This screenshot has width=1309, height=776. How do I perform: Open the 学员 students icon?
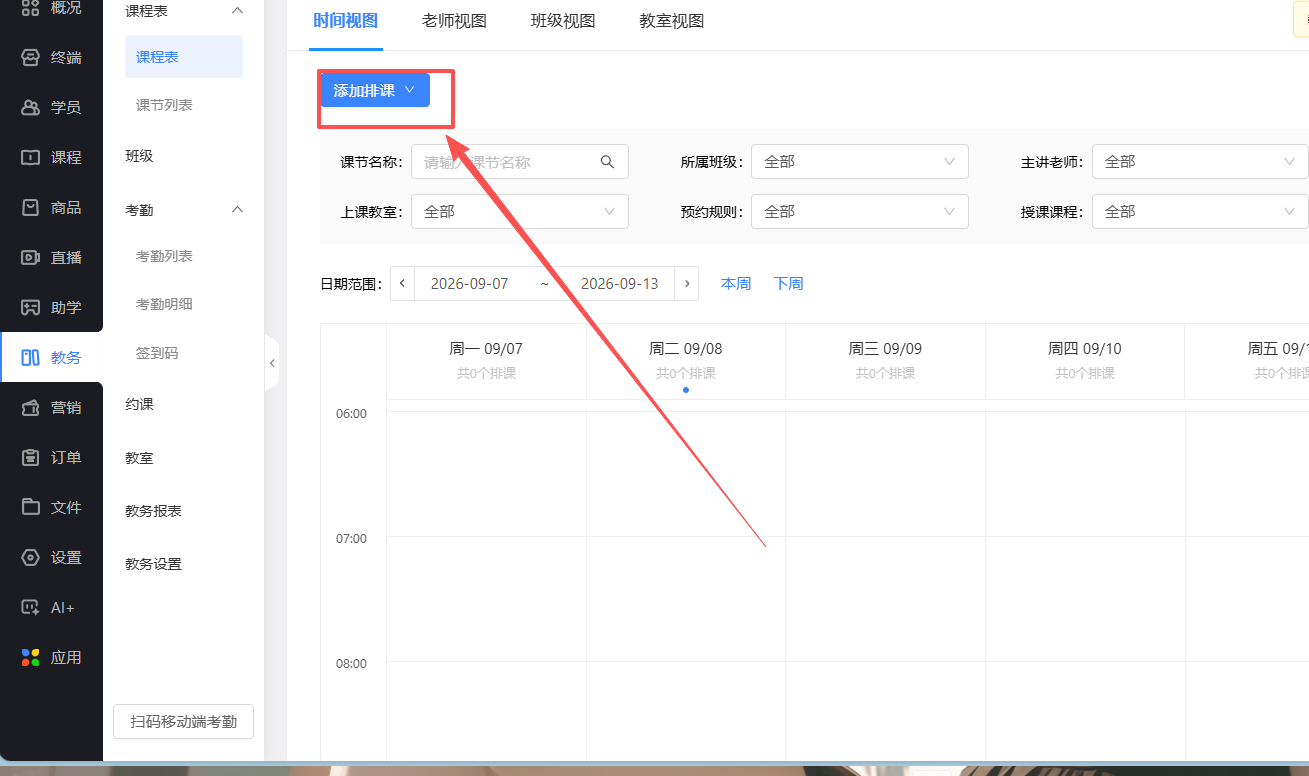[31, 107]
